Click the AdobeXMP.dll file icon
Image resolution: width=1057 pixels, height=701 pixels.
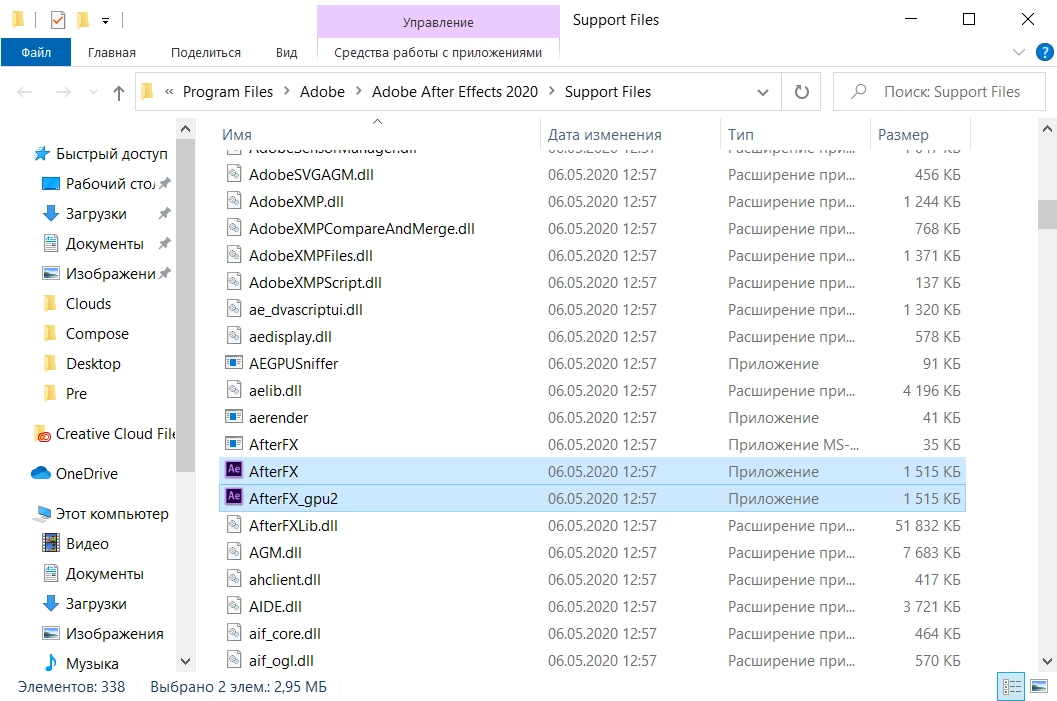(x=234, y=201)
